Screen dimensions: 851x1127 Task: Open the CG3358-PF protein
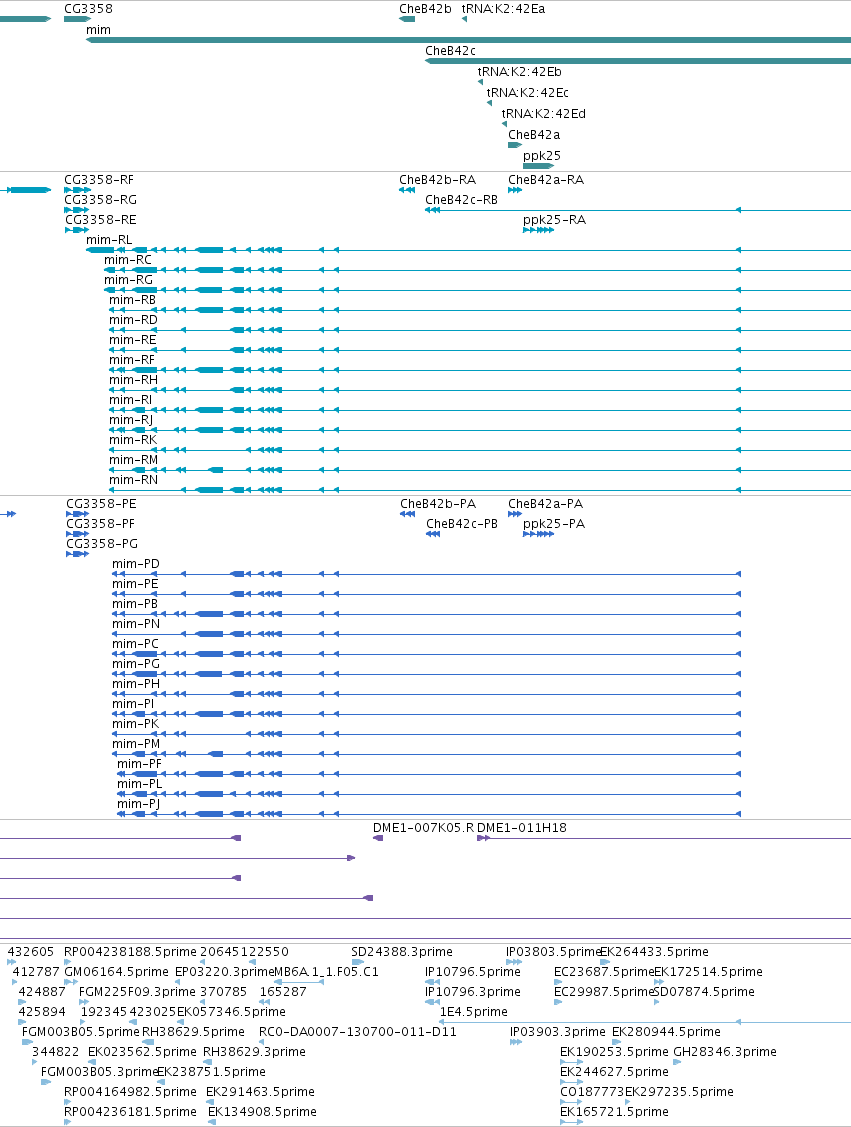click(x=101, y=524)
